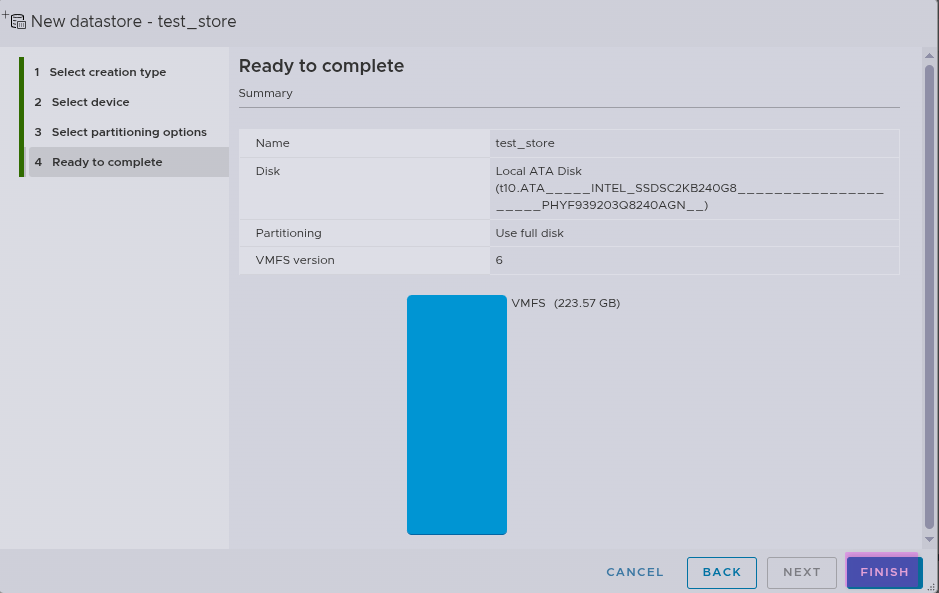Screen dimensions: 939x593
Task: Click the Summary section label
Action: point(265,93)
